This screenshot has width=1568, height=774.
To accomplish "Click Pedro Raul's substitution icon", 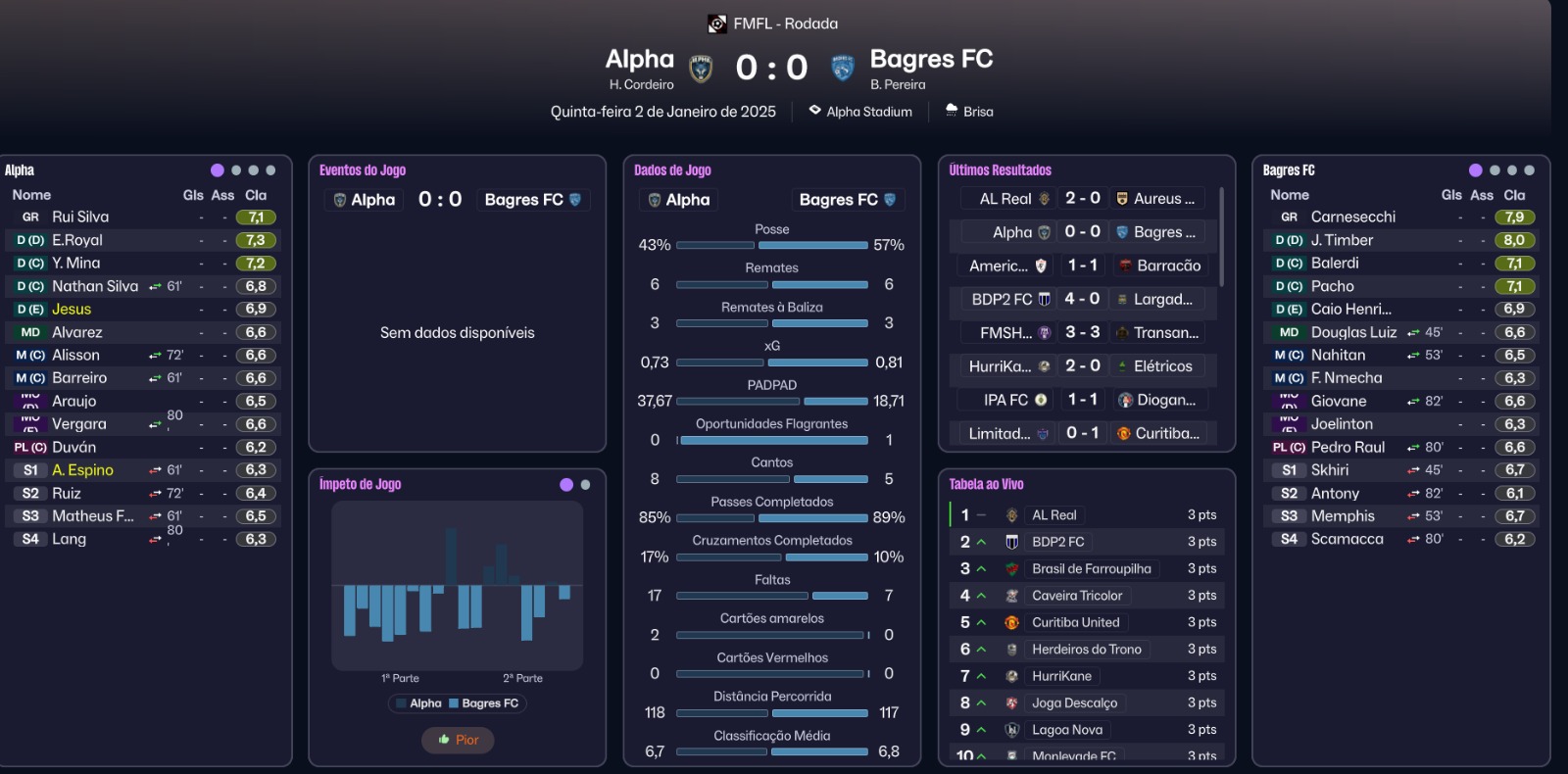I will pyautogui.click(x=1412, y=448).
